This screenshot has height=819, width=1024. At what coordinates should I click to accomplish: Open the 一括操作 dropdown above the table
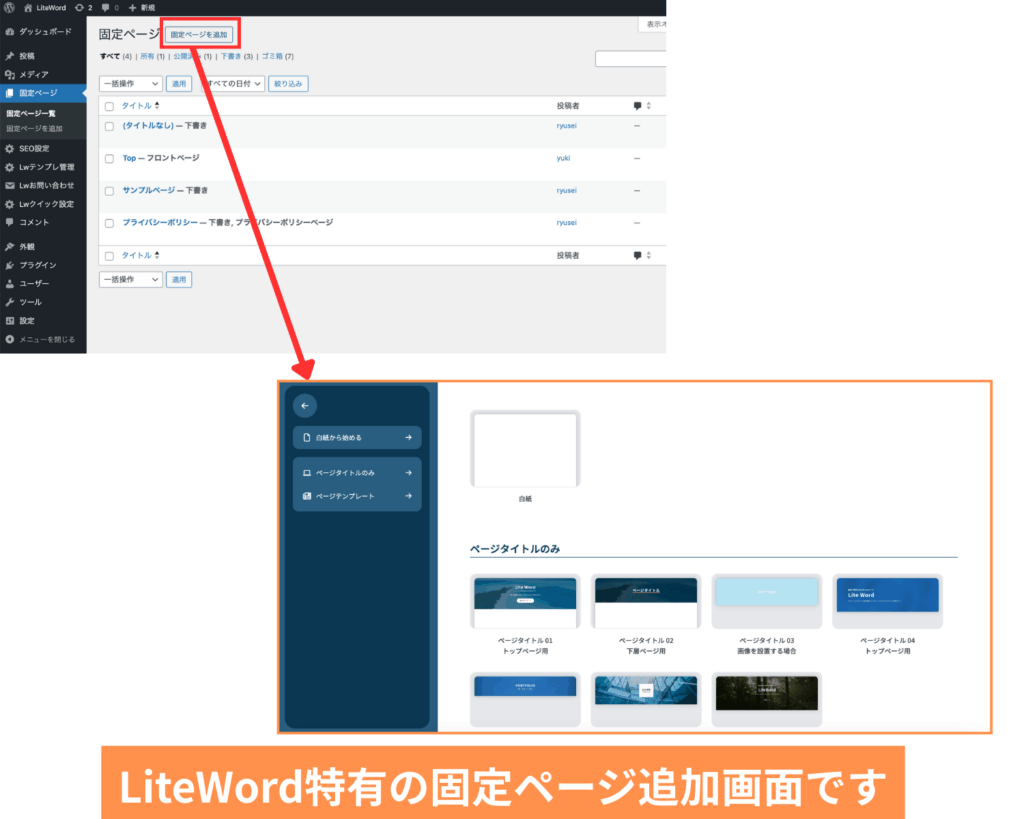[131, 84]
